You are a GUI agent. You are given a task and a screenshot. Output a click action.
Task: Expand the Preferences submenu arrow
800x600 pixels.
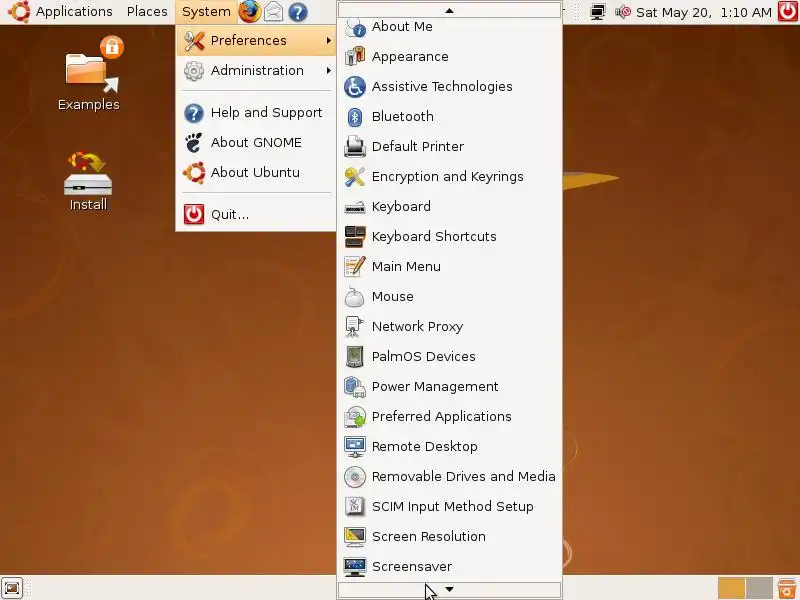pos(329,40)
